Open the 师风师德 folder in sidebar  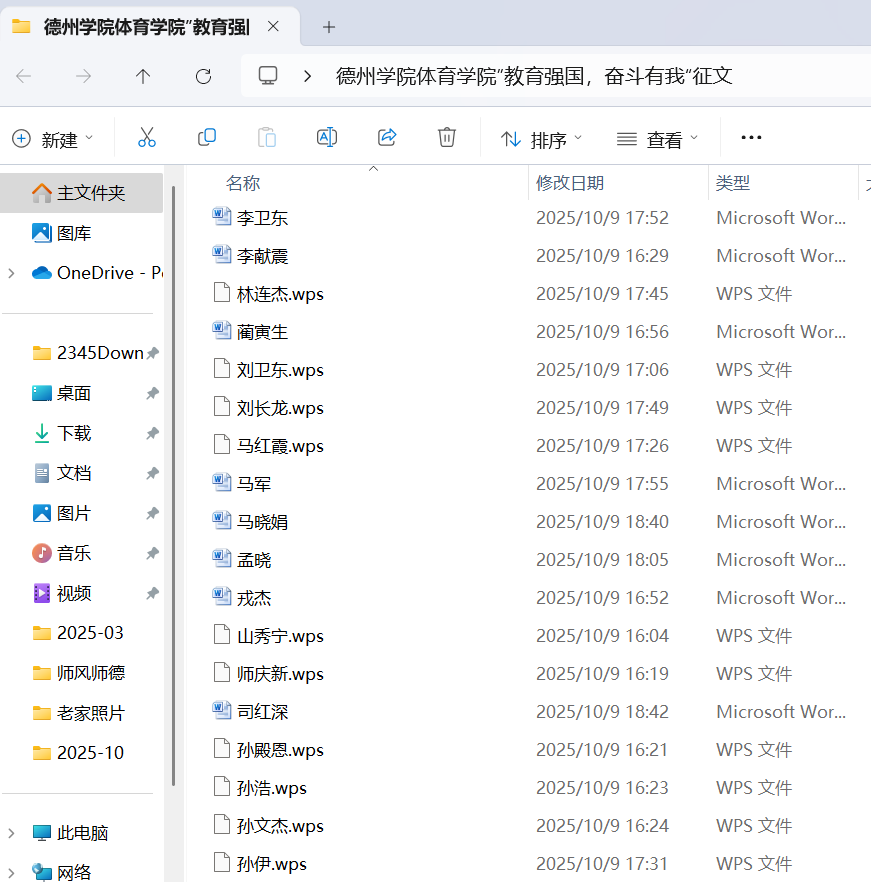click(x=90, y=673)
